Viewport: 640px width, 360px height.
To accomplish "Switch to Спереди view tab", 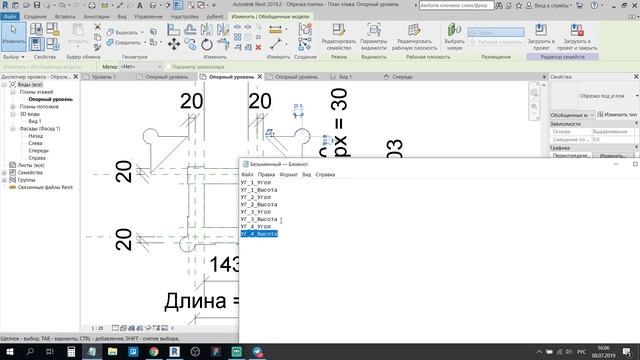I will click(x=402, y=77).
